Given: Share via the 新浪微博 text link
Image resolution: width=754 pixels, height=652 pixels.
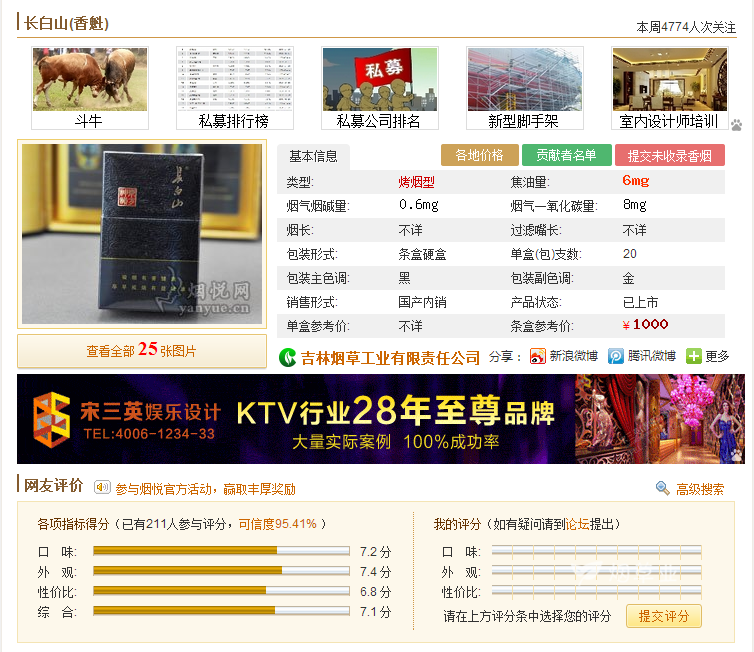Looking at the screenshot, I should (574, 356).
